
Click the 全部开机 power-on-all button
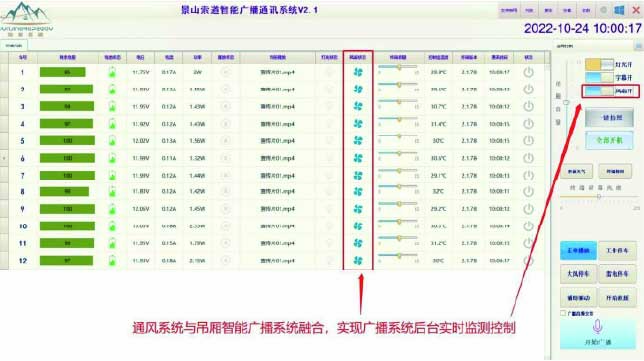609,140
